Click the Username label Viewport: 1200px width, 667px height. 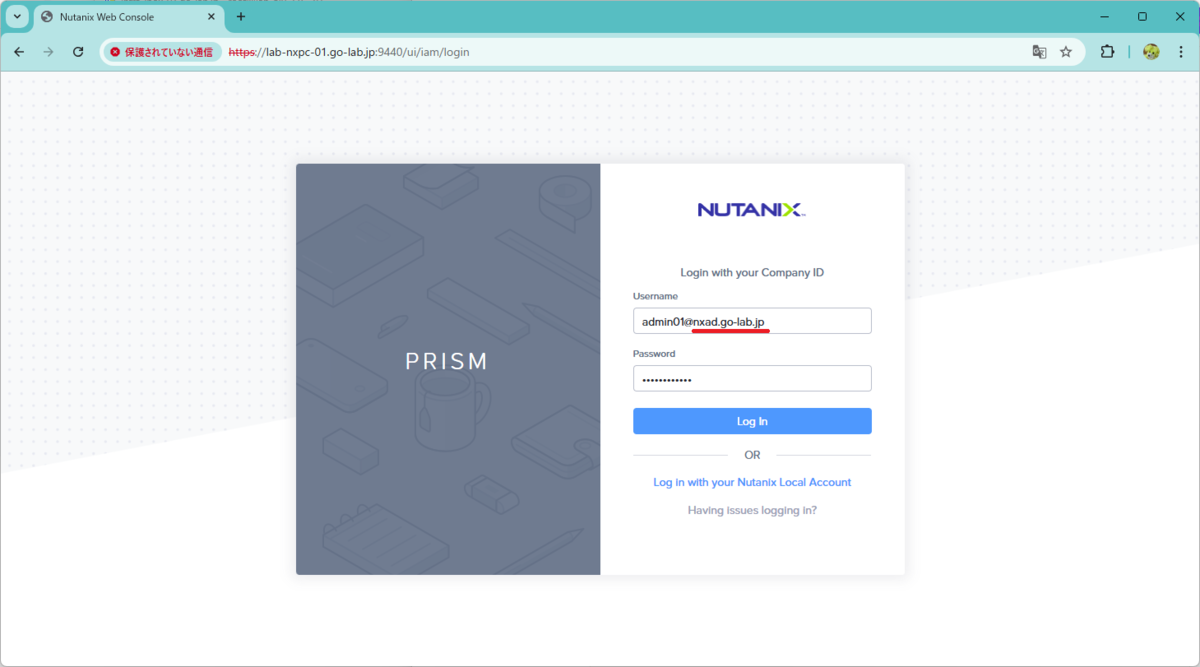point(655,296)
